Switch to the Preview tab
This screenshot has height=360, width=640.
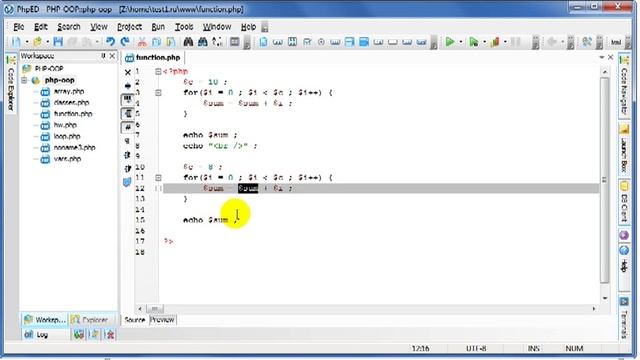click(162, 320)
